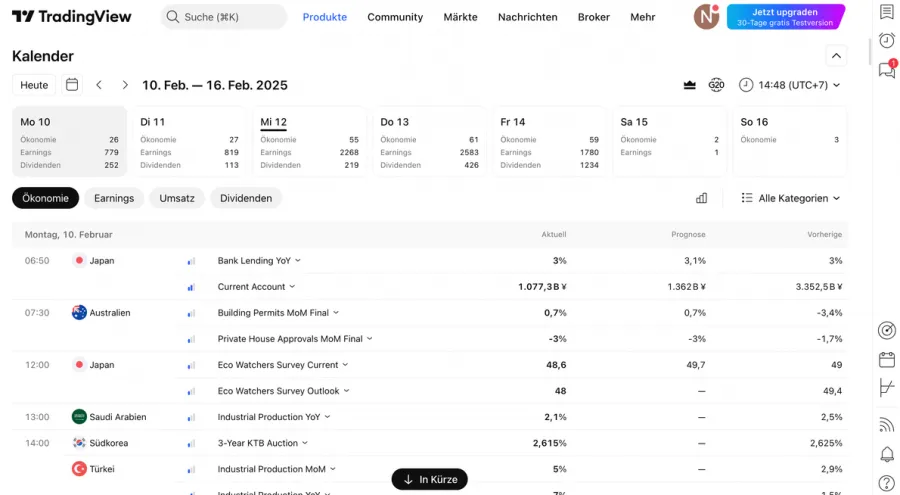
Task: Open news feed icon in sidebar
Action: (887, 425)
